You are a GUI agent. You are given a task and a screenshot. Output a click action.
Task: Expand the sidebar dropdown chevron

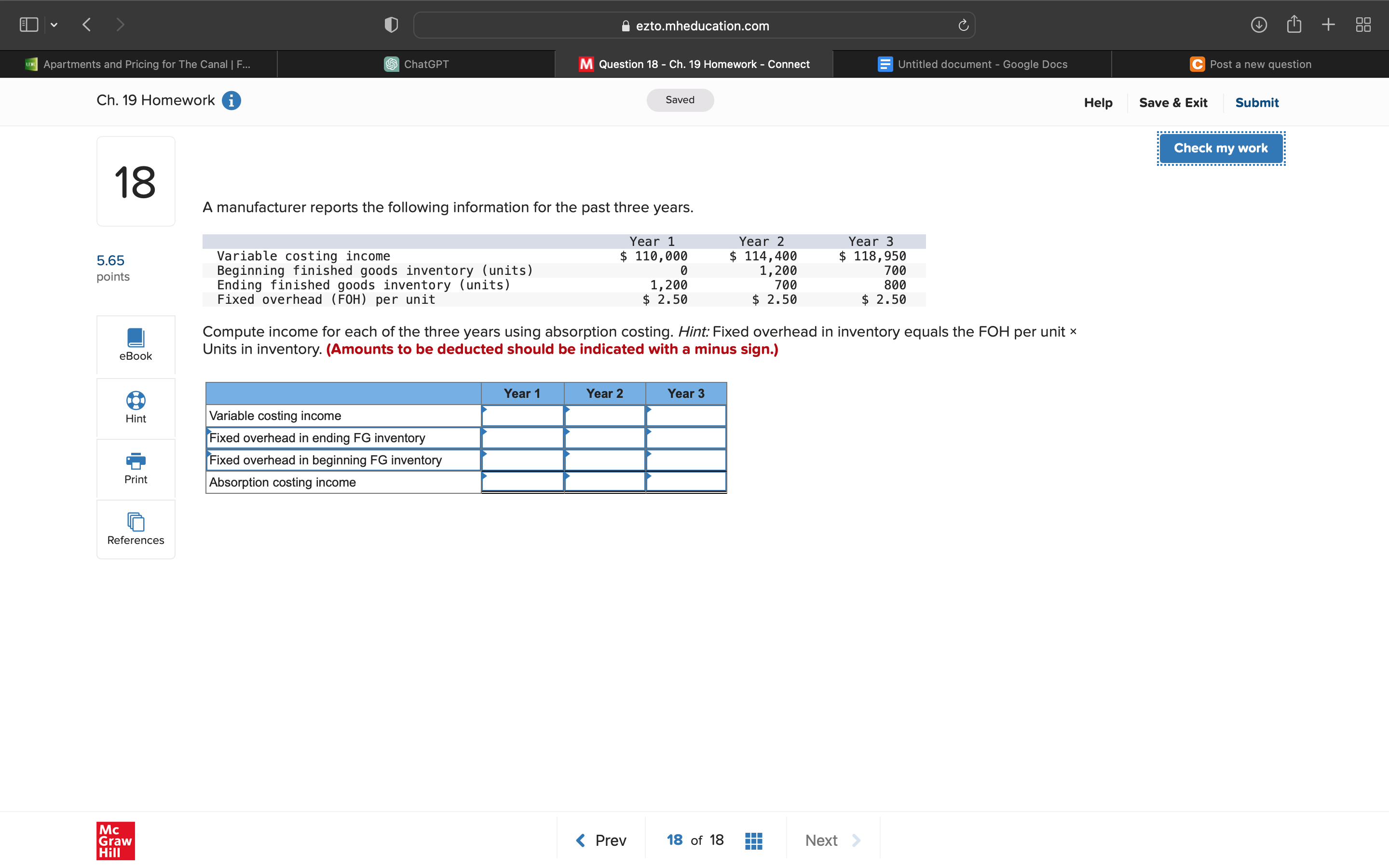click(x=54, y=25)
